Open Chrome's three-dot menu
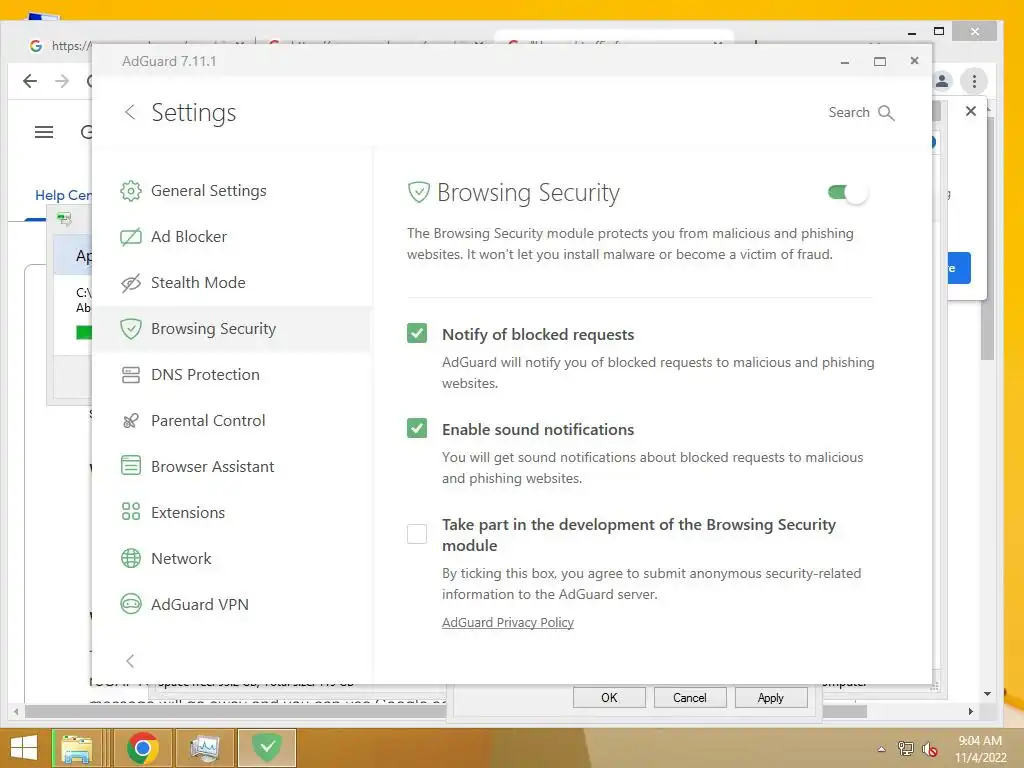This screenshot has height=768, width=1024. pyautogui.click(x=974, y=81)
